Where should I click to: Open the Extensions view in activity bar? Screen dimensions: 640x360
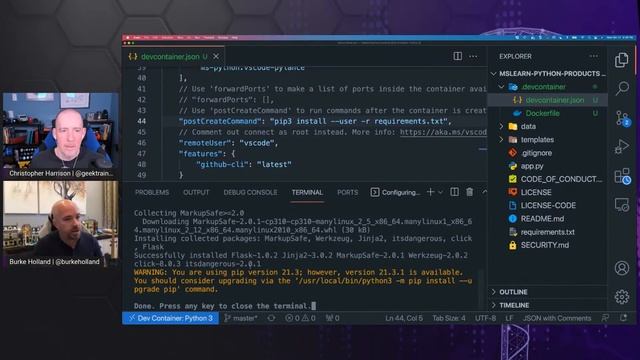(622, 176)
